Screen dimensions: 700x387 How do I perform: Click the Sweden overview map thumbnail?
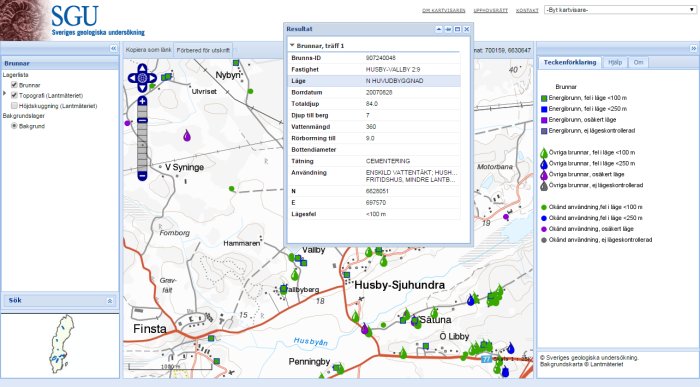tap(61, 344)
